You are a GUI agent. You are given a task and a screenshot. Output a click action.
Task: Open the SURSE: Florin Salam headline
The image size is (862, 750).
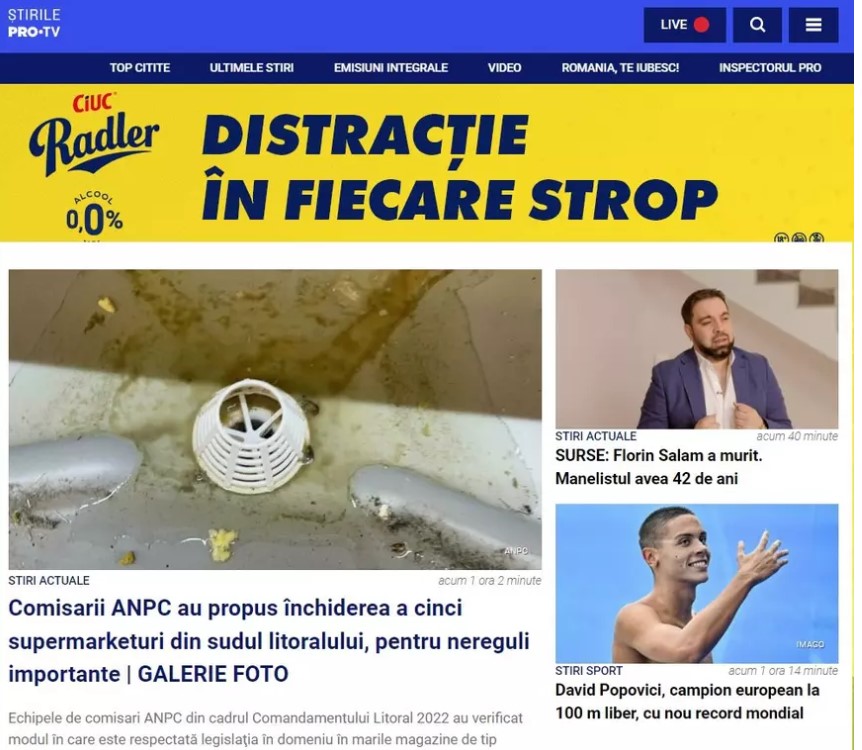coord(659,467)
